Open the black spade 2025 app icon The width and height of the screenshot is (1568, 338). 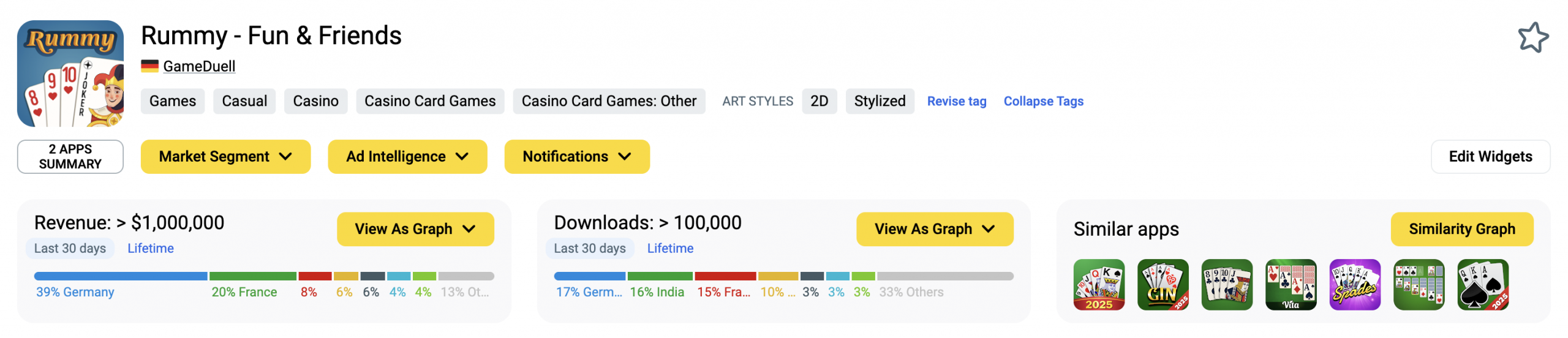(x=1482, y=285)
